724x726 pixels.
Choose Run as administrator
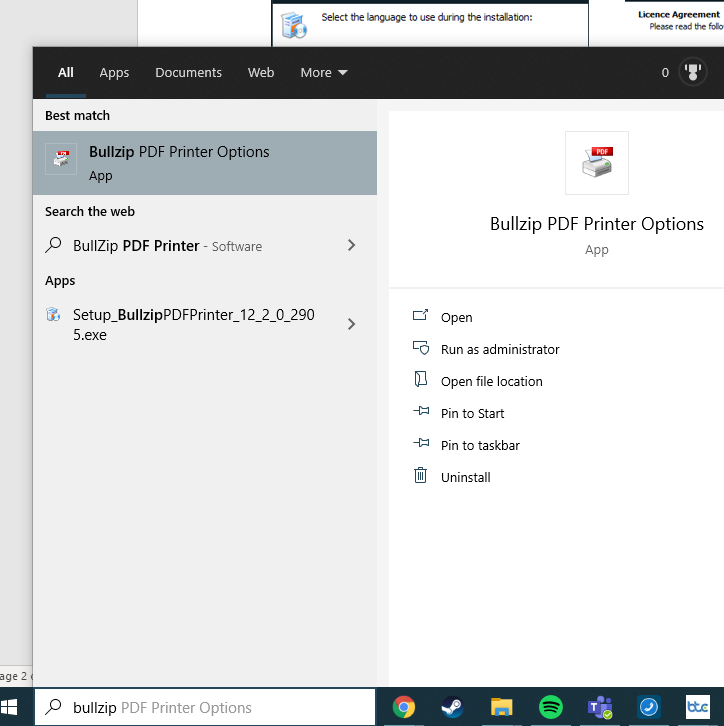click(x=500, y=349)
